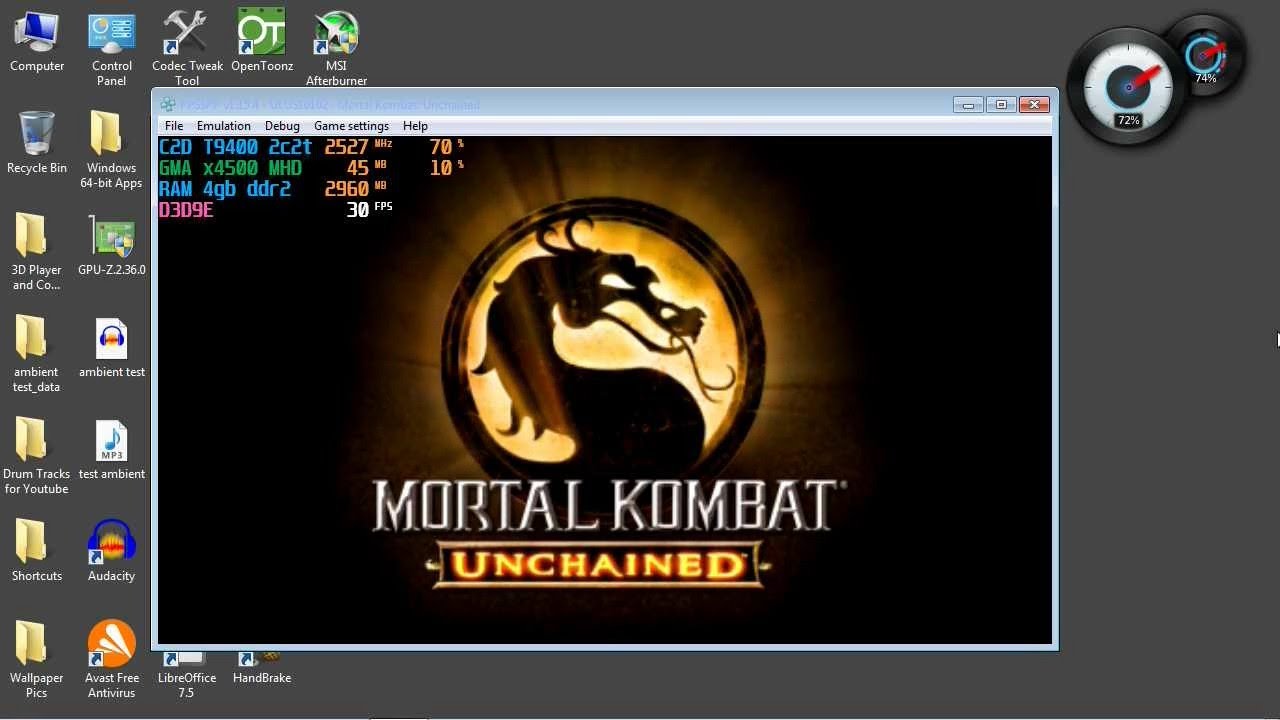Screen dimensions: 1280x720
Task: Launch MSI Afterburner shortcut
Action: pos(336,49)
